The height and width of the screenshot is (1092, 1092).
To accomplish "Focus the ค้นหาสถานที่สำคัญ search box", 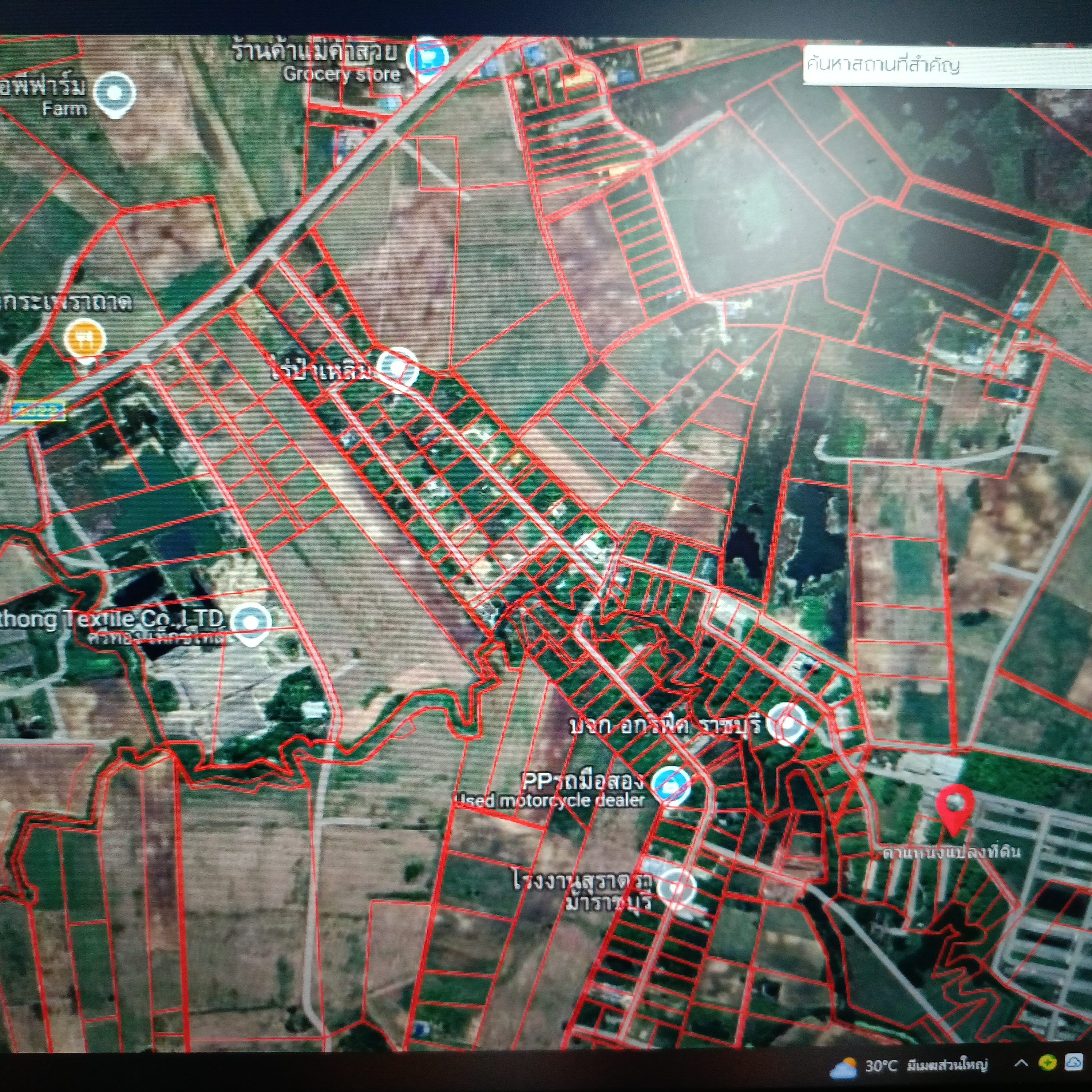I will [947, 66].
